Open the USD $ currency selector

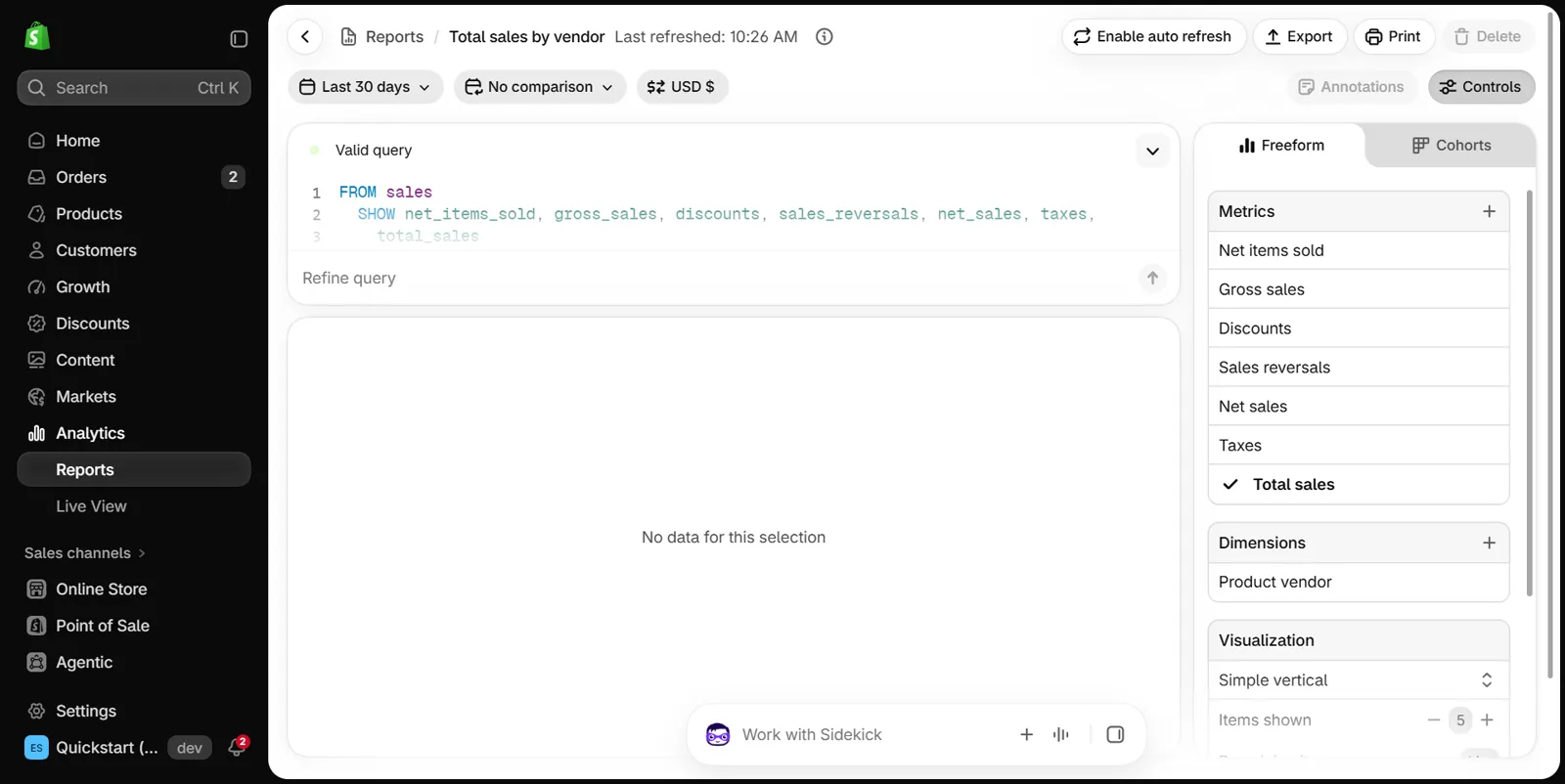tap(682, 87)
